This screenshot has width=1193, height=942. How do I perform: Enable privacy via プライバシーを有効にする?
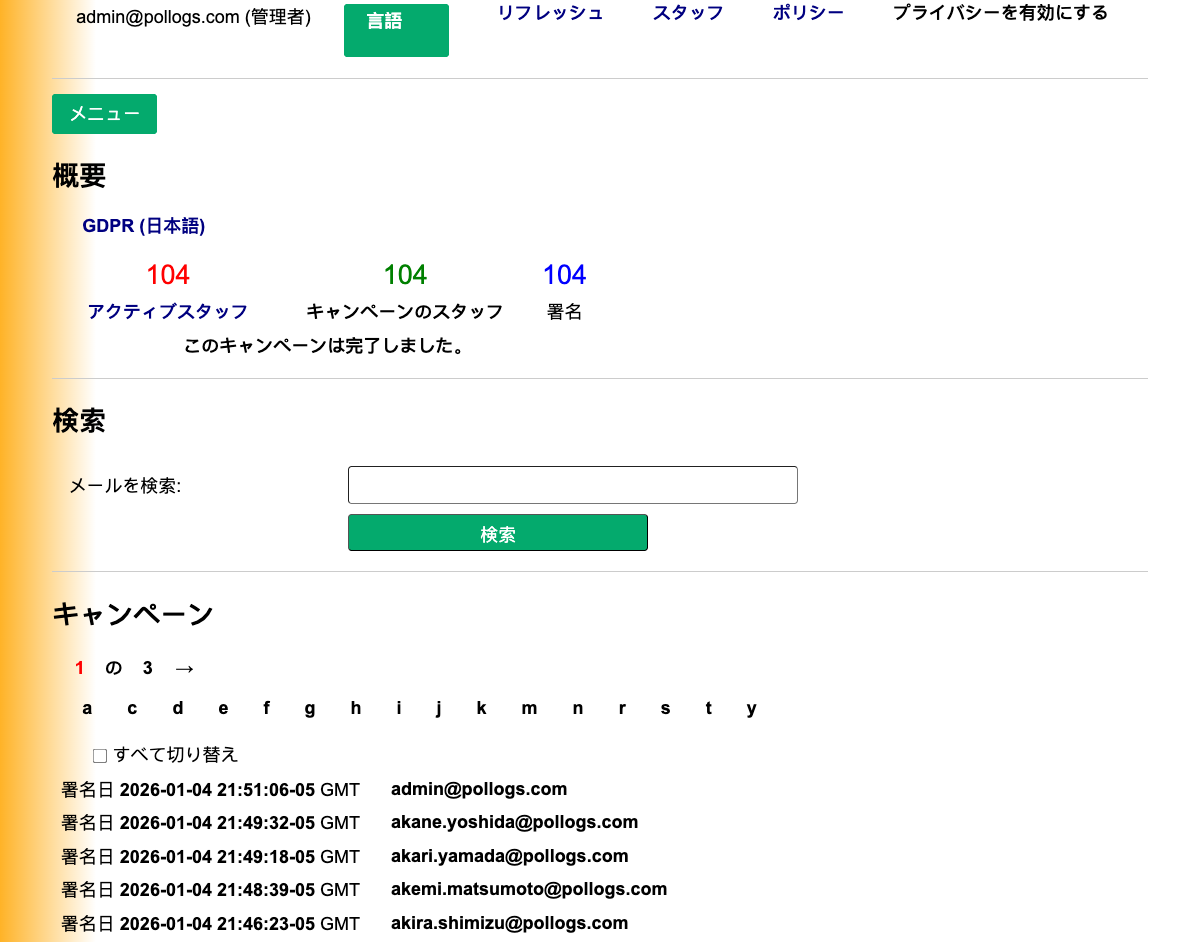pos(999,13)
